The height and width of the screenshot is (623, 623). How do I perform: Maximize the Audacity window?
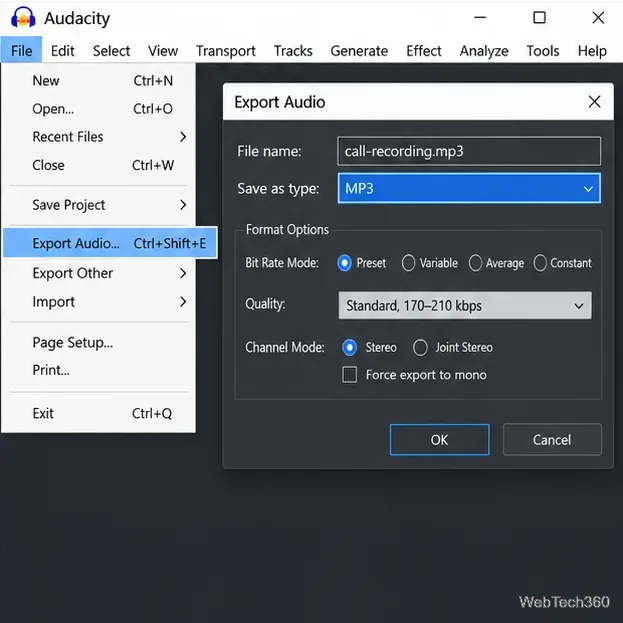(539, 17)
